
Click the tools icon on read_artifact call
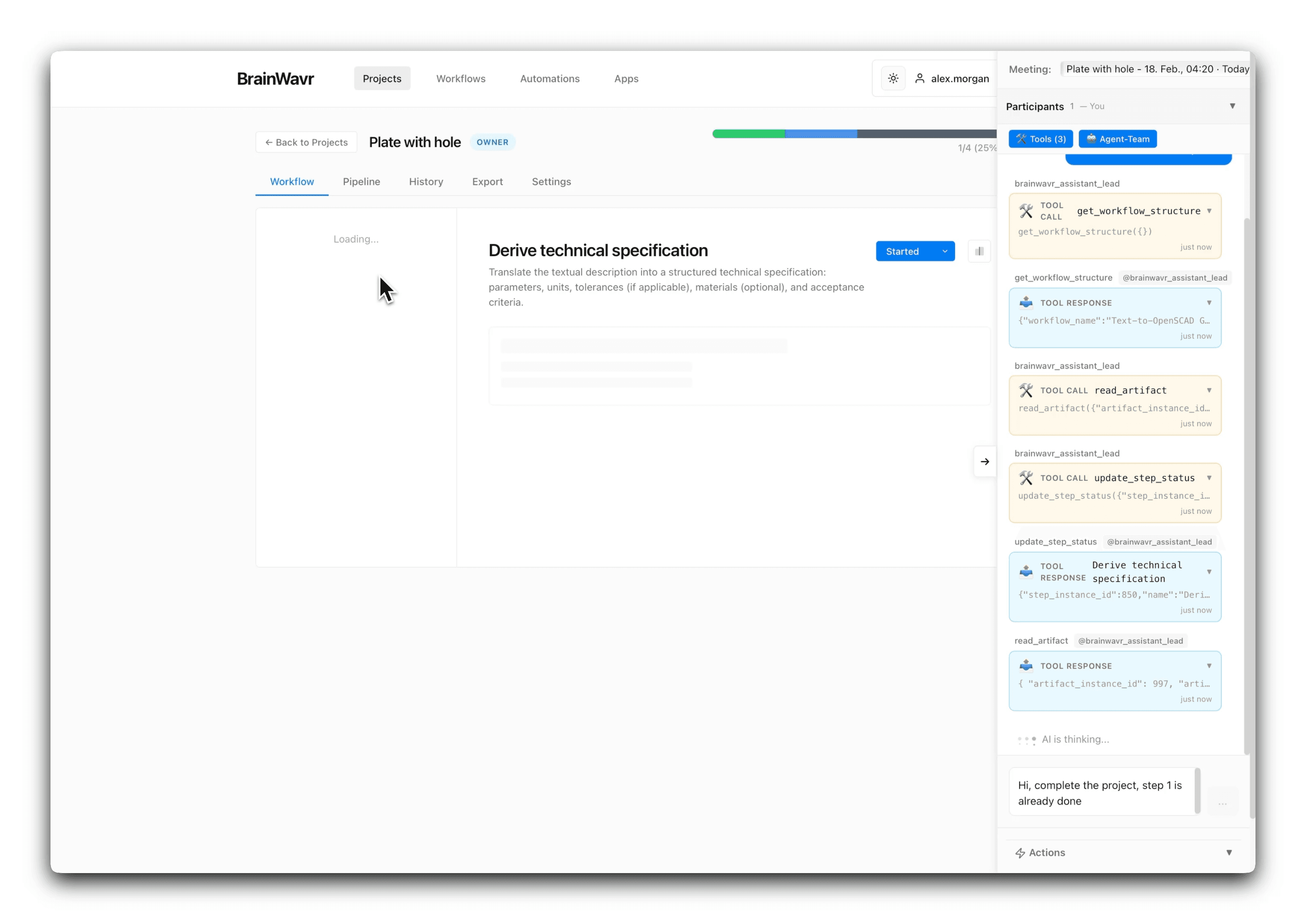pos(1025,390)
